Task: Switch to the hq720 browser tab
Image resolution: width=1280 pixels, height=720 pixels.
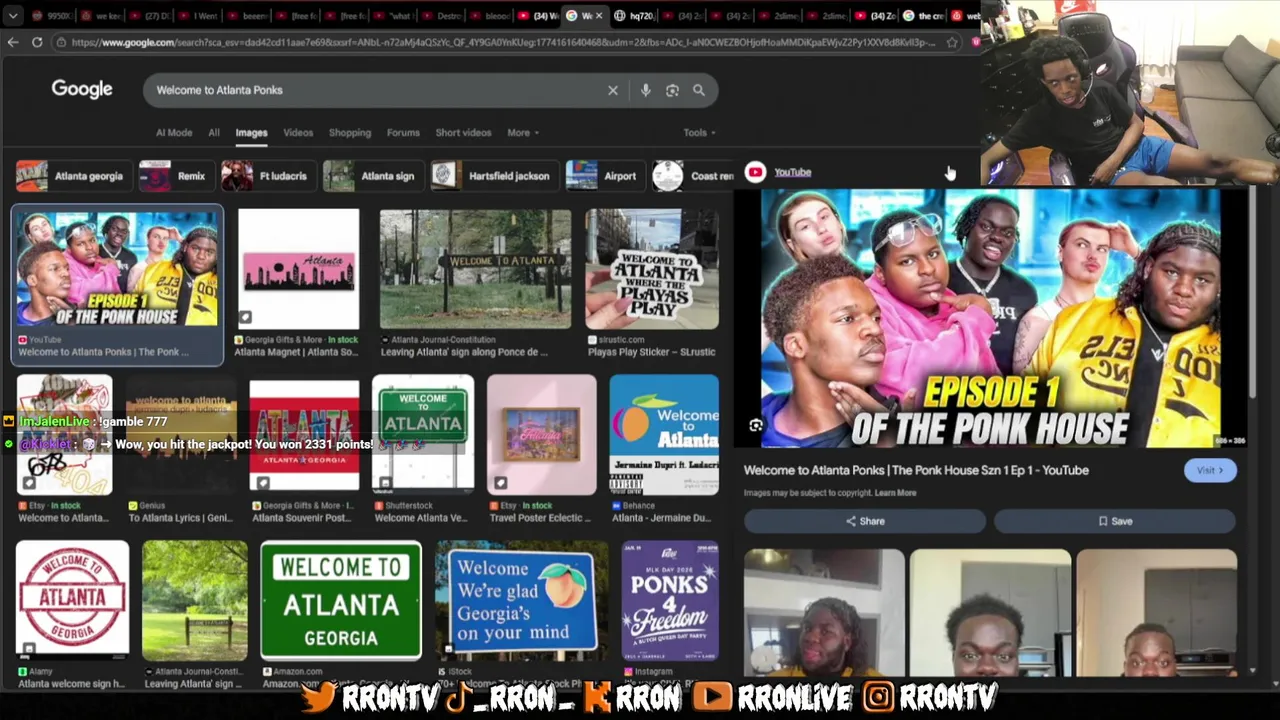Action: pos(634,16)
